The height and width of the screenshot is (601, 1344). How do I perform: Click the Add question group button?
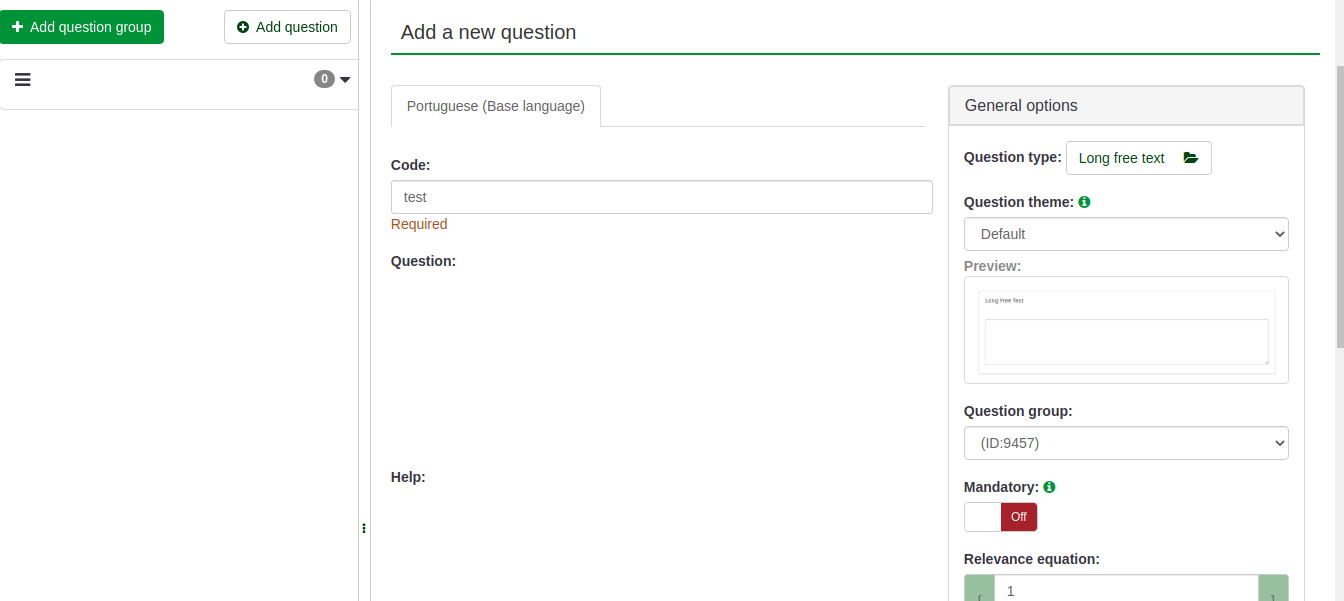[x=81, y=27]
